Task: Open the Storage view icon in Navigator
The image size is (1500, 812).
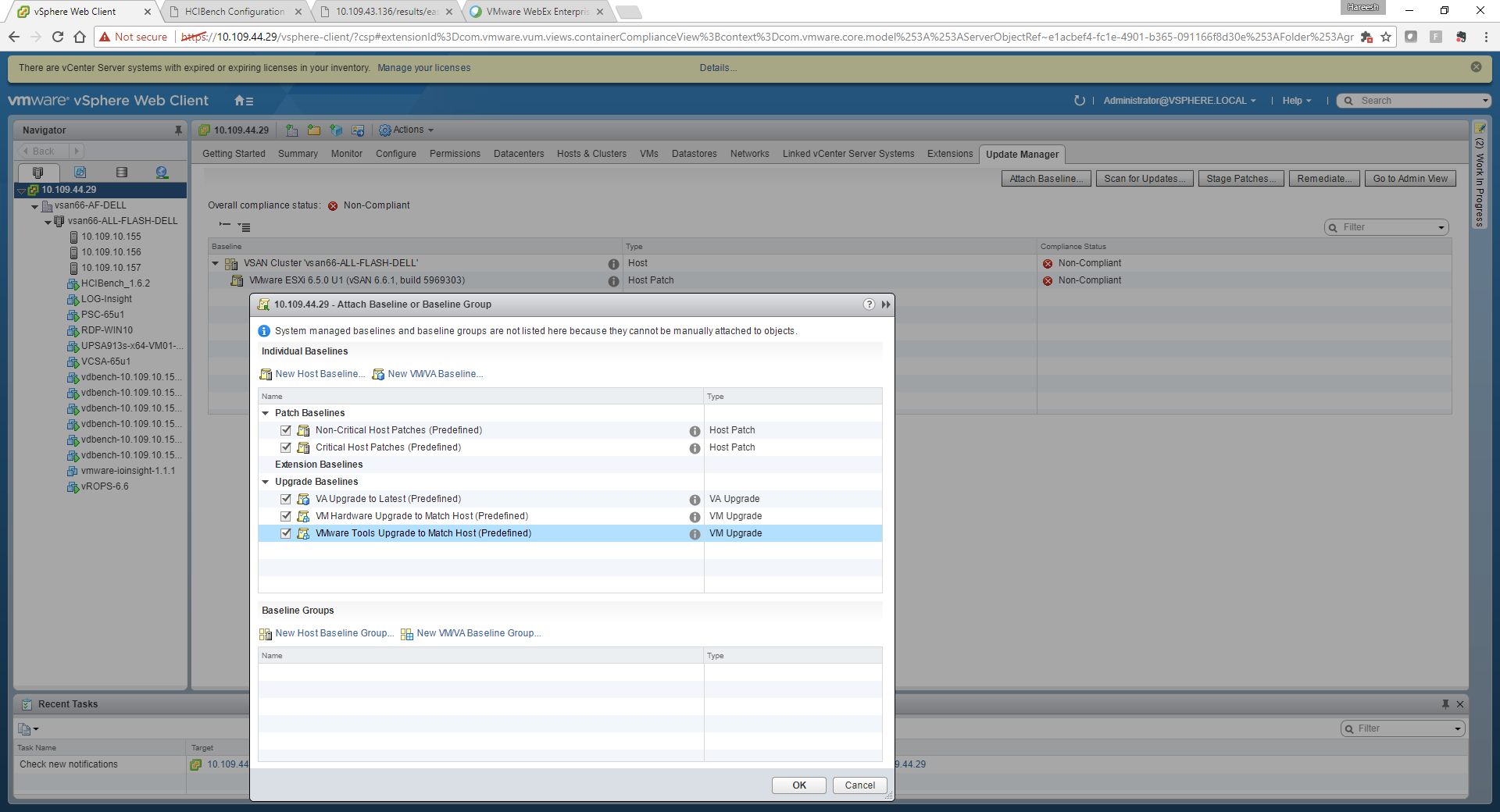Action: (121, 173)
